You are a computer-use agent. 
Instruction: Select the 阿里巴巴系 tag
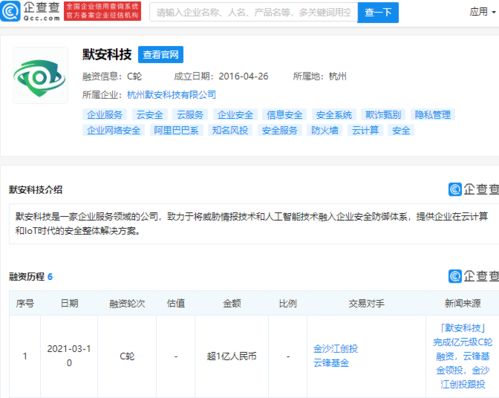click(176, 130)
